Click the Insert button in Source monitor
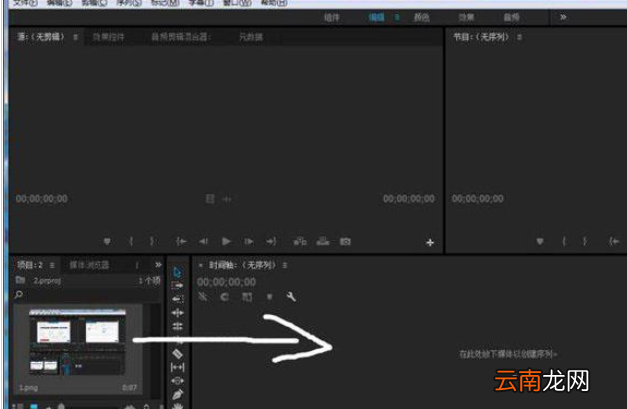The image size is (627, 409). (x=300, y=241)
